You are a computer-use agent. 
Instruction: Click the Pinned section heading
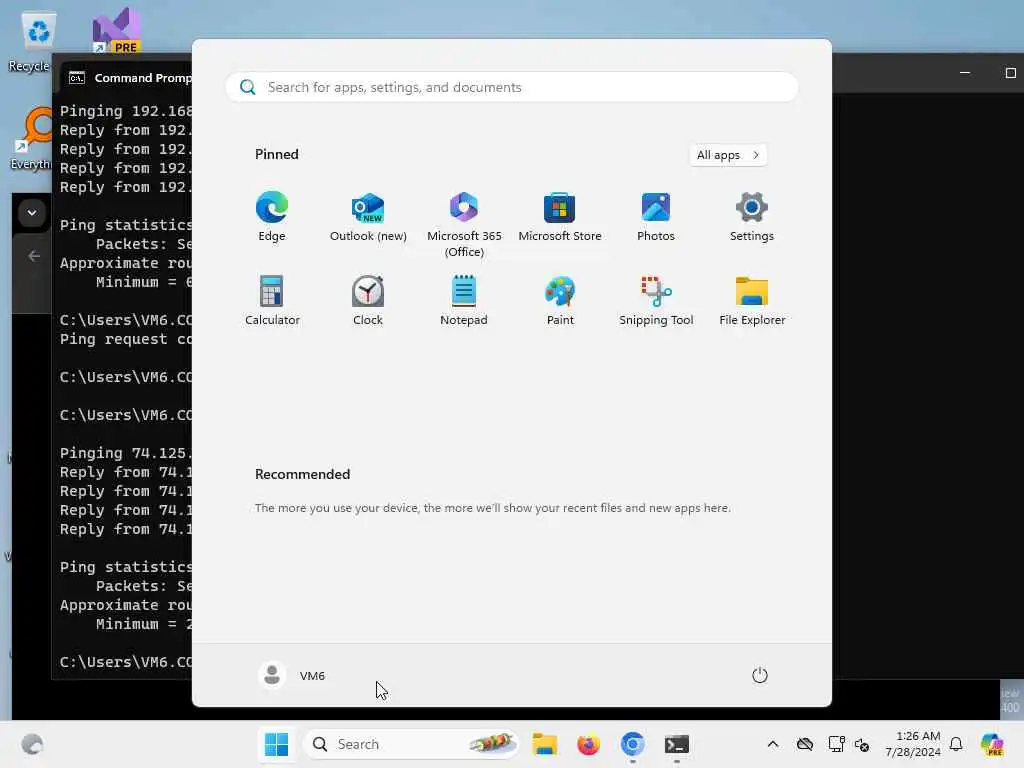point(276,154)
